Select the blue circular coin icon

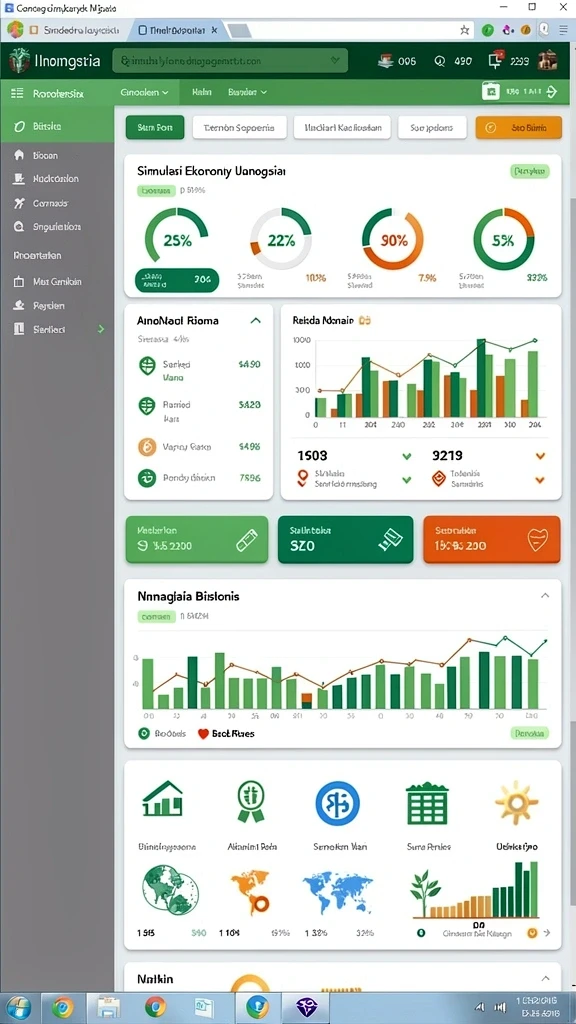point(338,802)
